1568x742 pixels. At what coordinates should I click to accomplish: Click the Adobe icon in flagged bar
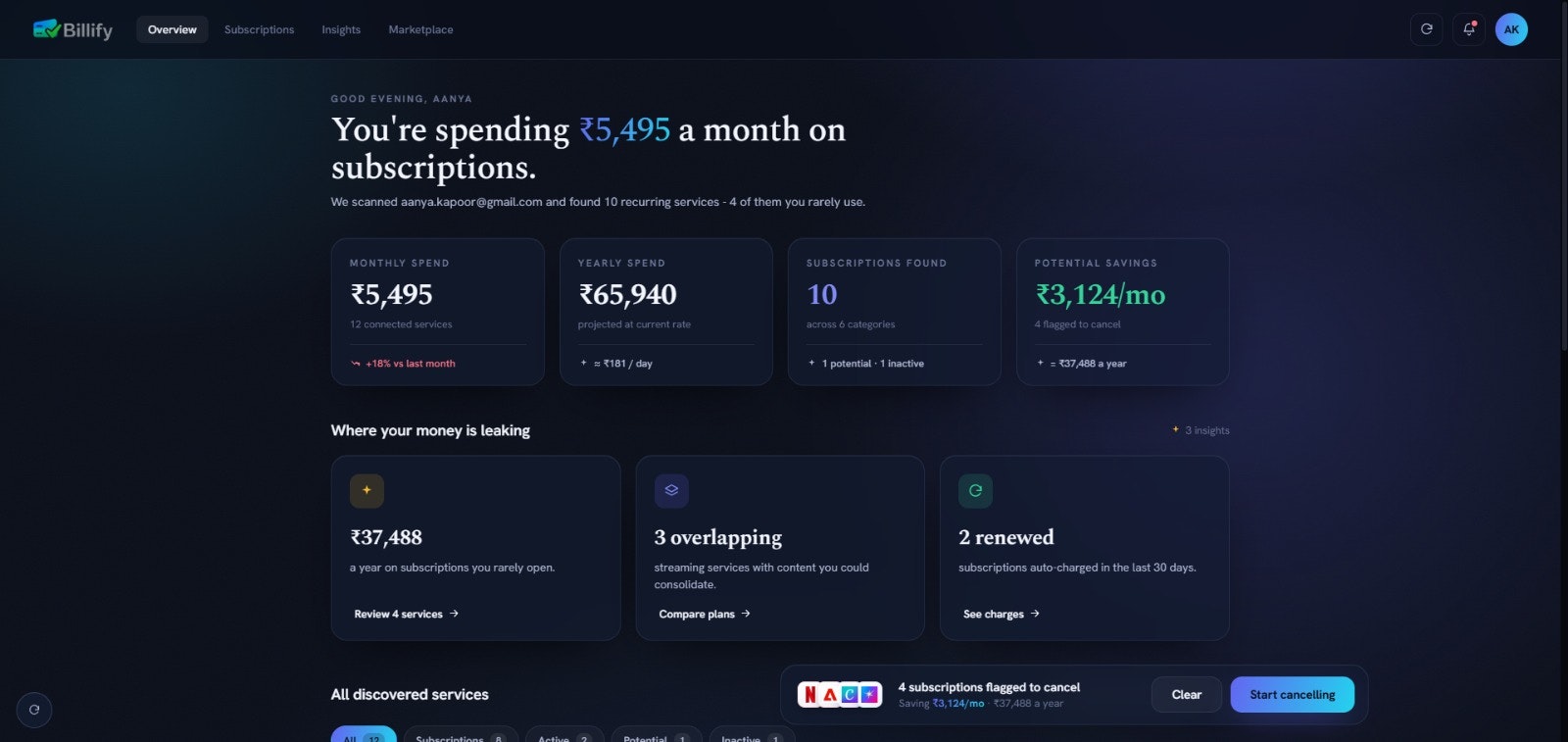click(830, 695)
